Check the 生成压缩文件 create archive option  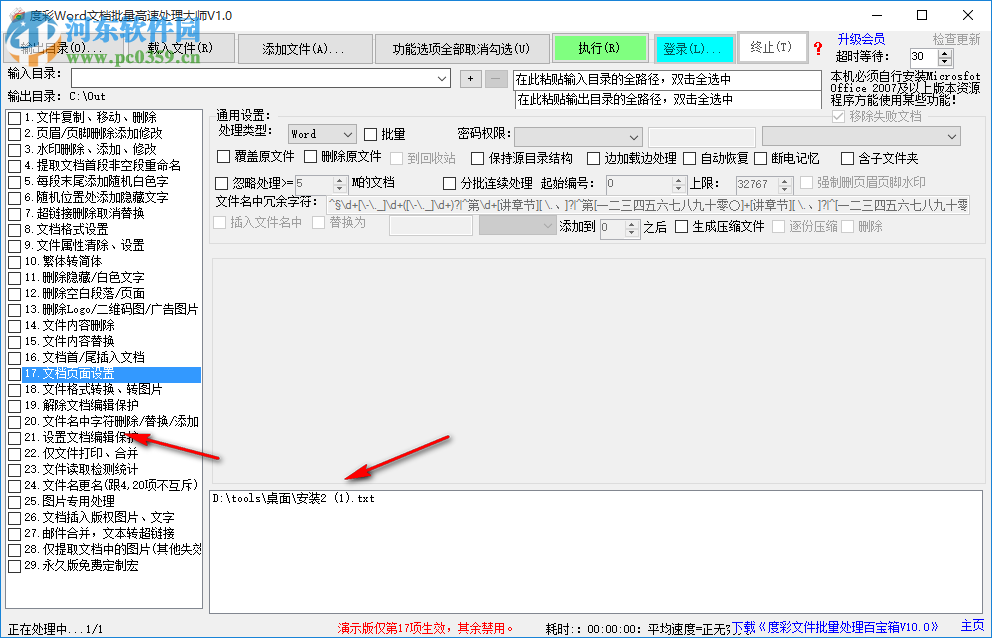point(680,224)
